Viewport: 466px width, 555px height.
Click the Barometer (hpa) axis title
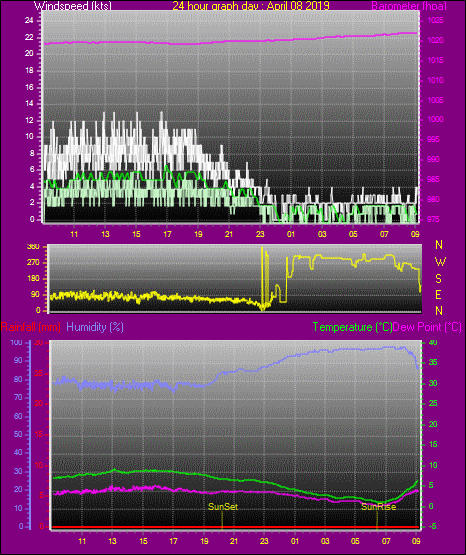pyautogui.click(x=409, y=6)
